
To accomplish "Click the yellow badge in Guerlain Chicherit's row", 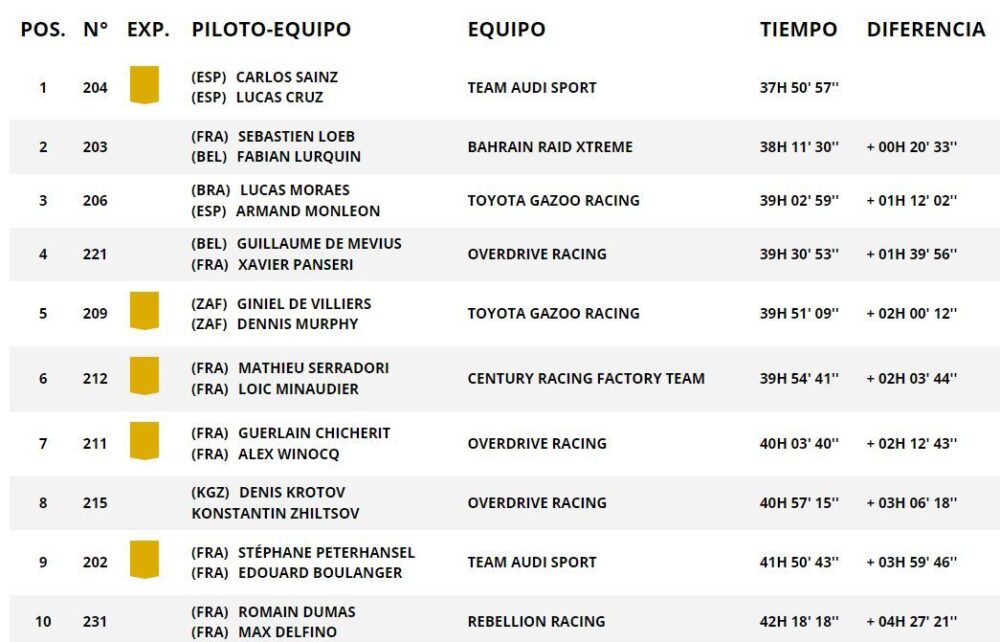I will 144,441.
